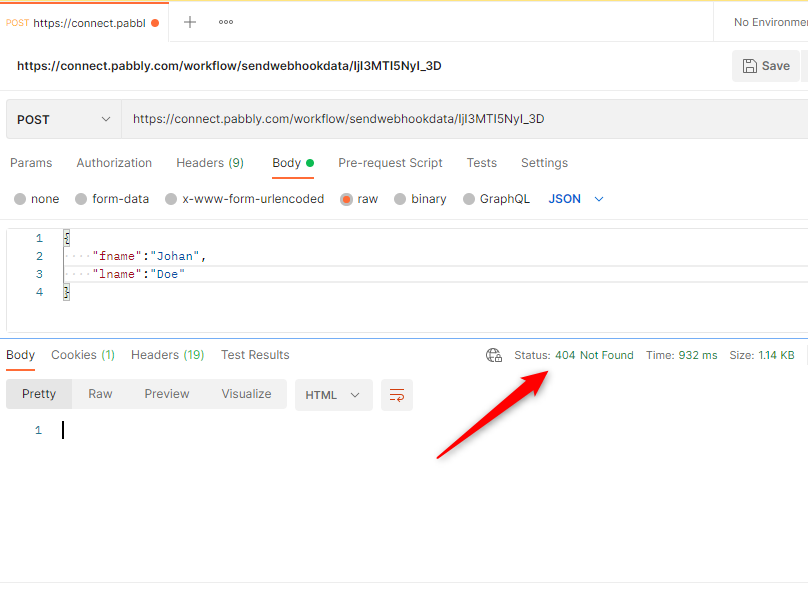
Task: Switch to the Params tab
Action: click(x=31, y=163)
